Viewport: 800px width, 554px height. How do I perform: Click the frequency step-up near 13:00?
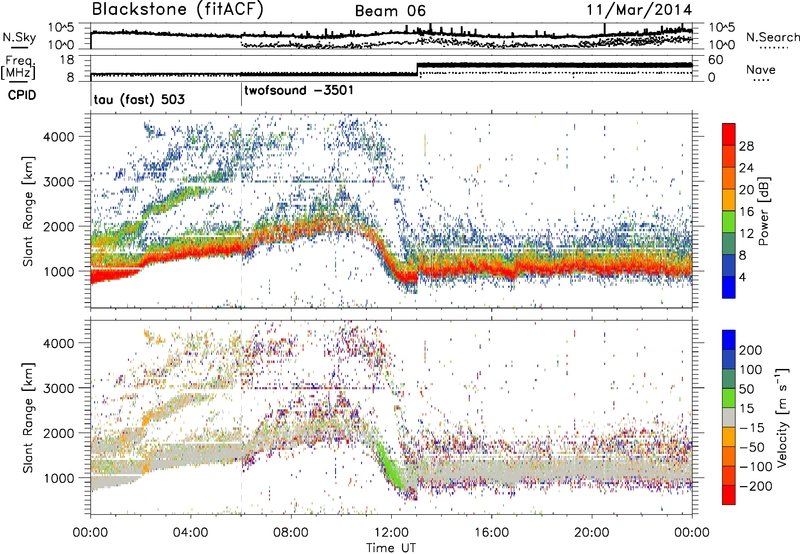[417, 69]
